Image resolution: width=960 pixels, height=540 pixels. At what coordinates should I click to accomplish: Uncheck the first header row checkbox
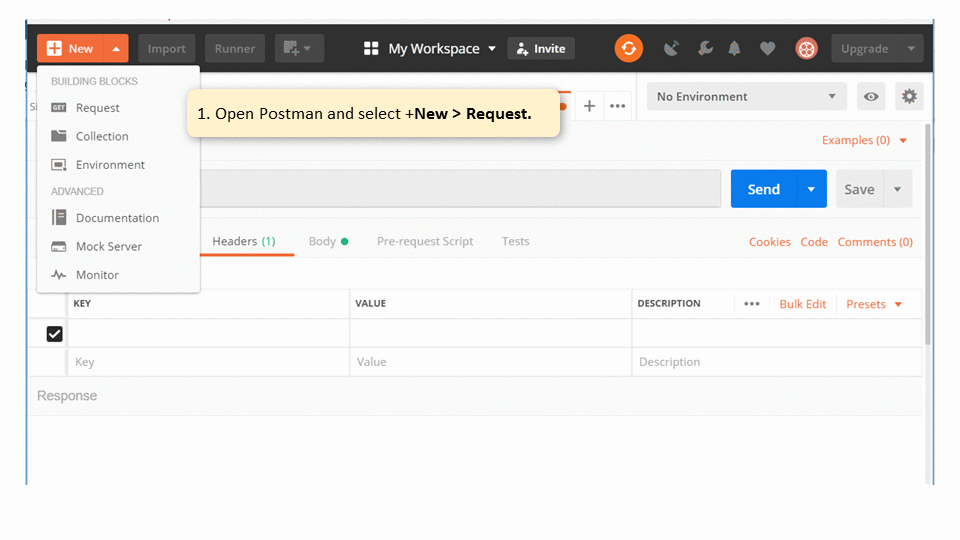tap(54, 334)
